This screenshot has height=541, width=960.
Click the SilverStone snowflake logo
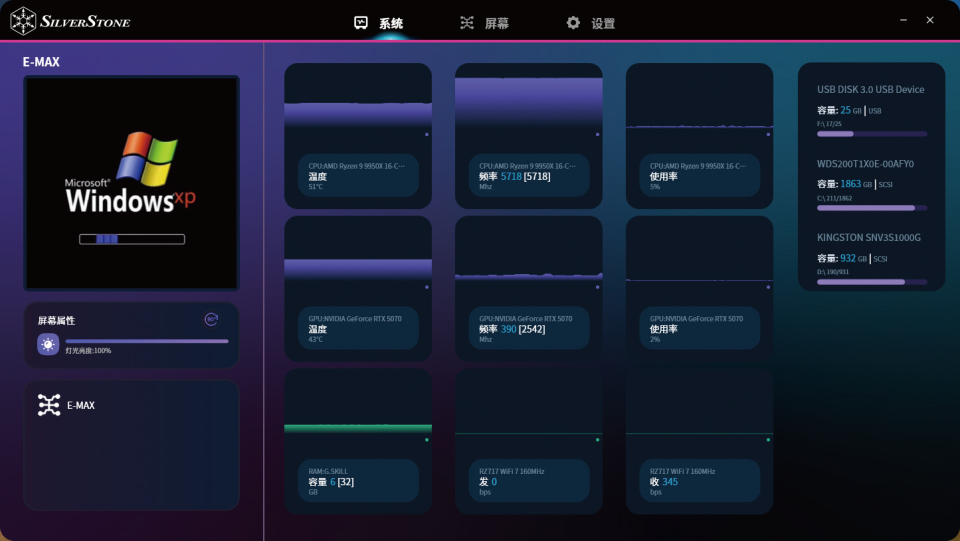(23, 21)
